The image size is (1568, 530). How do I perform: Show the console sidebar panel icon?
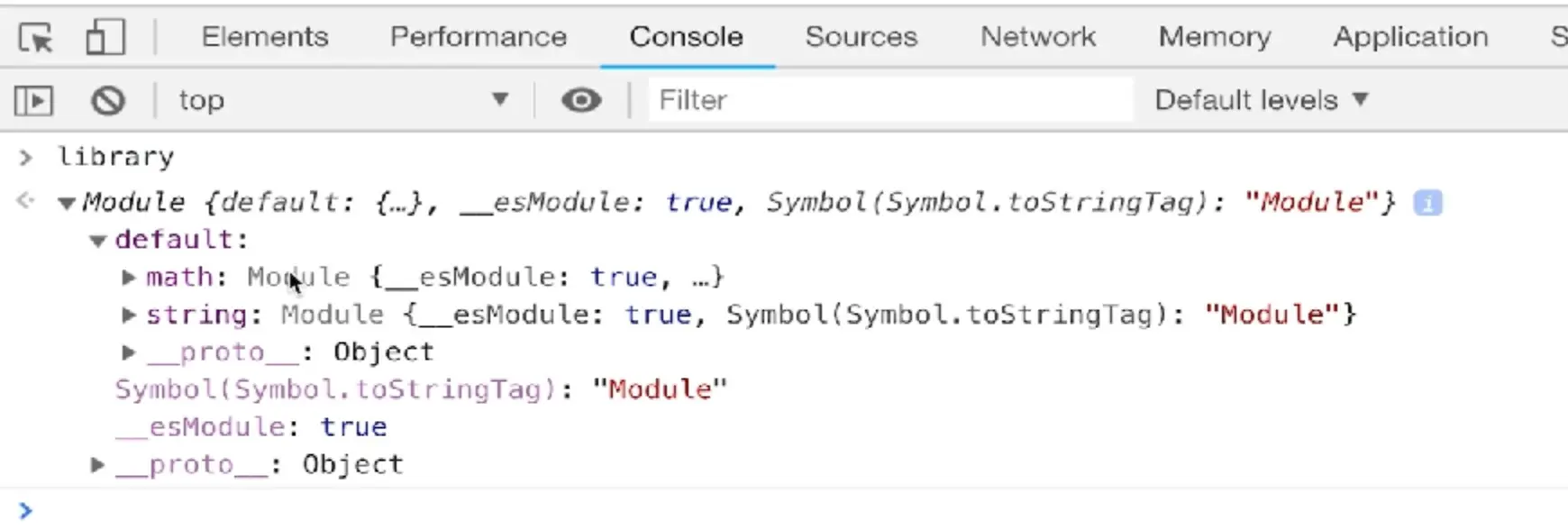[34, 100]
